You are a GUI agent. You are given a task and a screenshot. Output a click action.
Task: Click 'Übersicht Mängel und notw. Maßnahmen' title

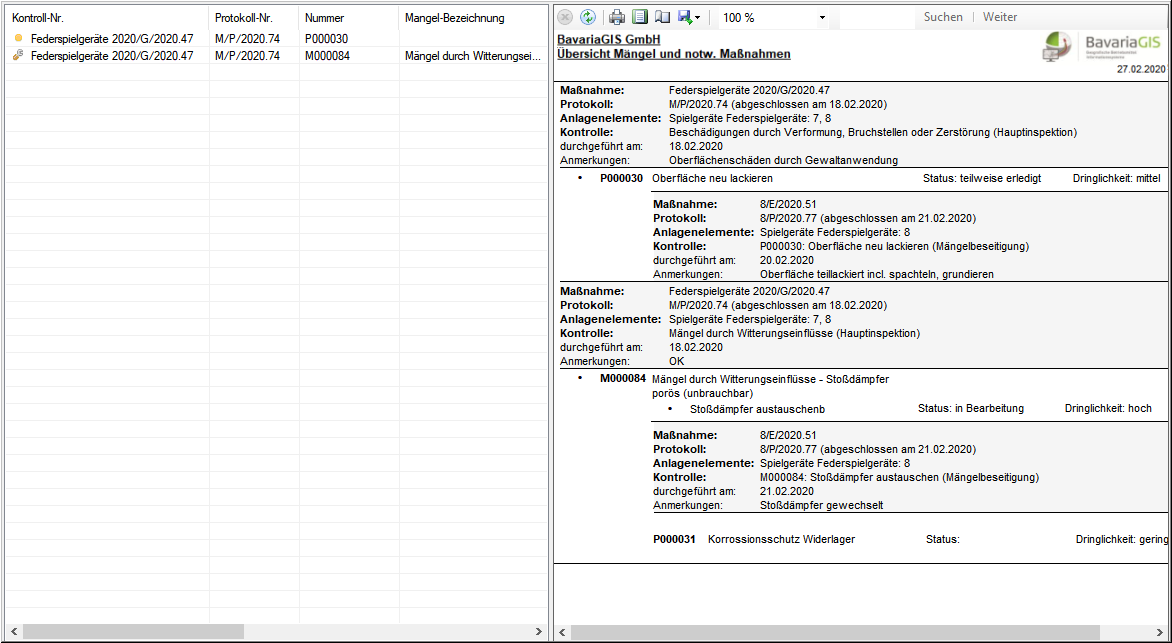tap(674, 54)
